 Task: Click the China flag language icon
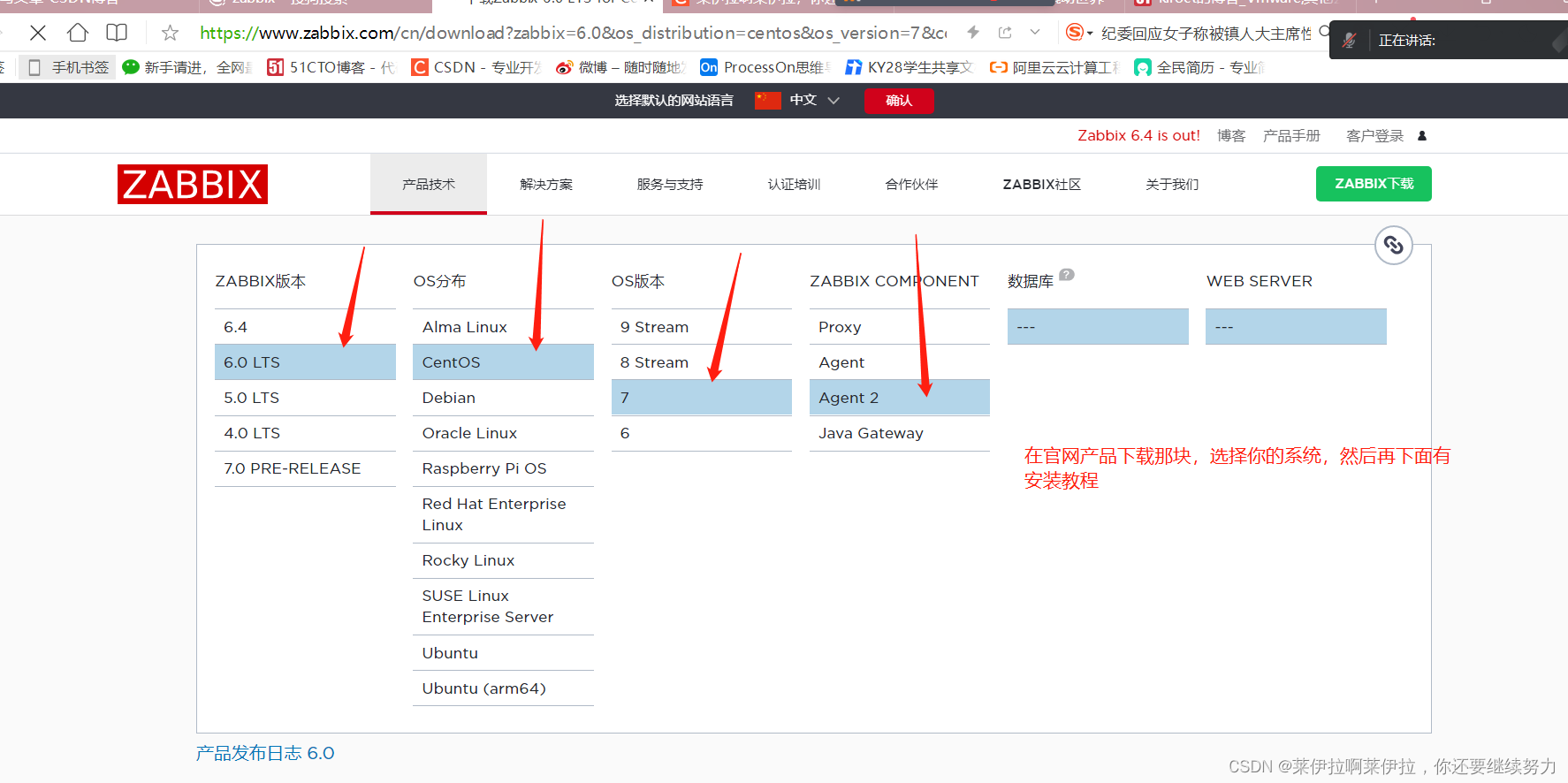click(767, 101)
